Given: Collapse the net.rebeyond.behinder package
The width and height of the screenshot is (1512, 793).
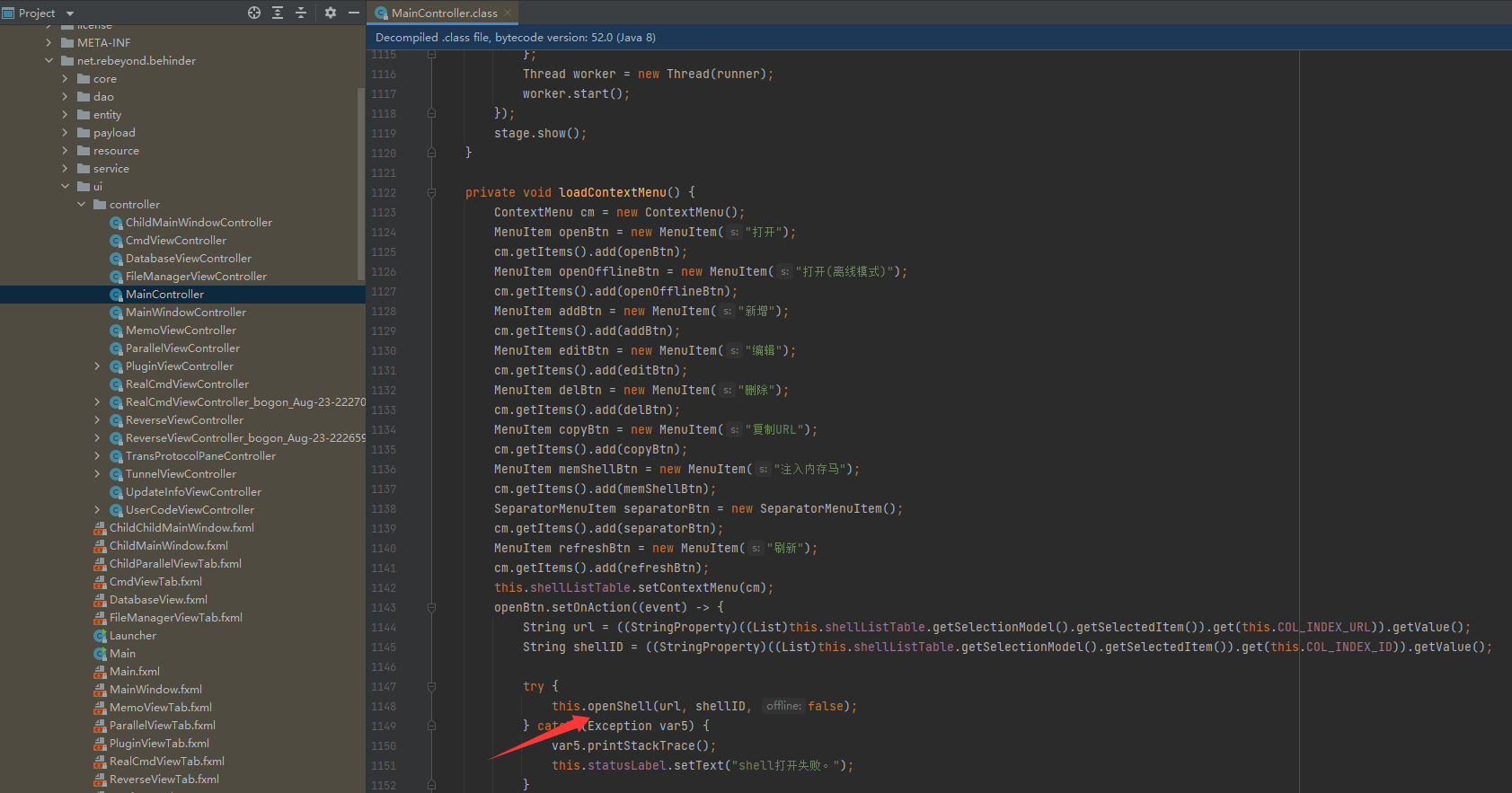Looking at the screenshot, I should coord(49,61).
